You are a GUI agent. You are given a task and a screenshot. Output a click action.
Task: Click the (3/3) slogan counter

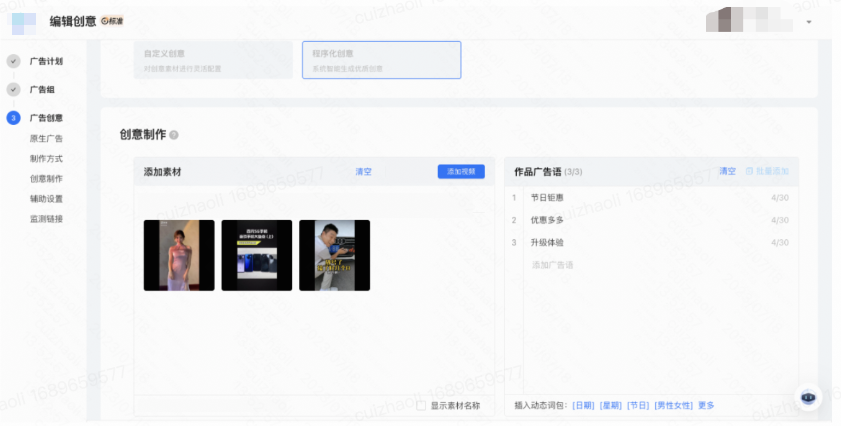click(x=573, y=172)
